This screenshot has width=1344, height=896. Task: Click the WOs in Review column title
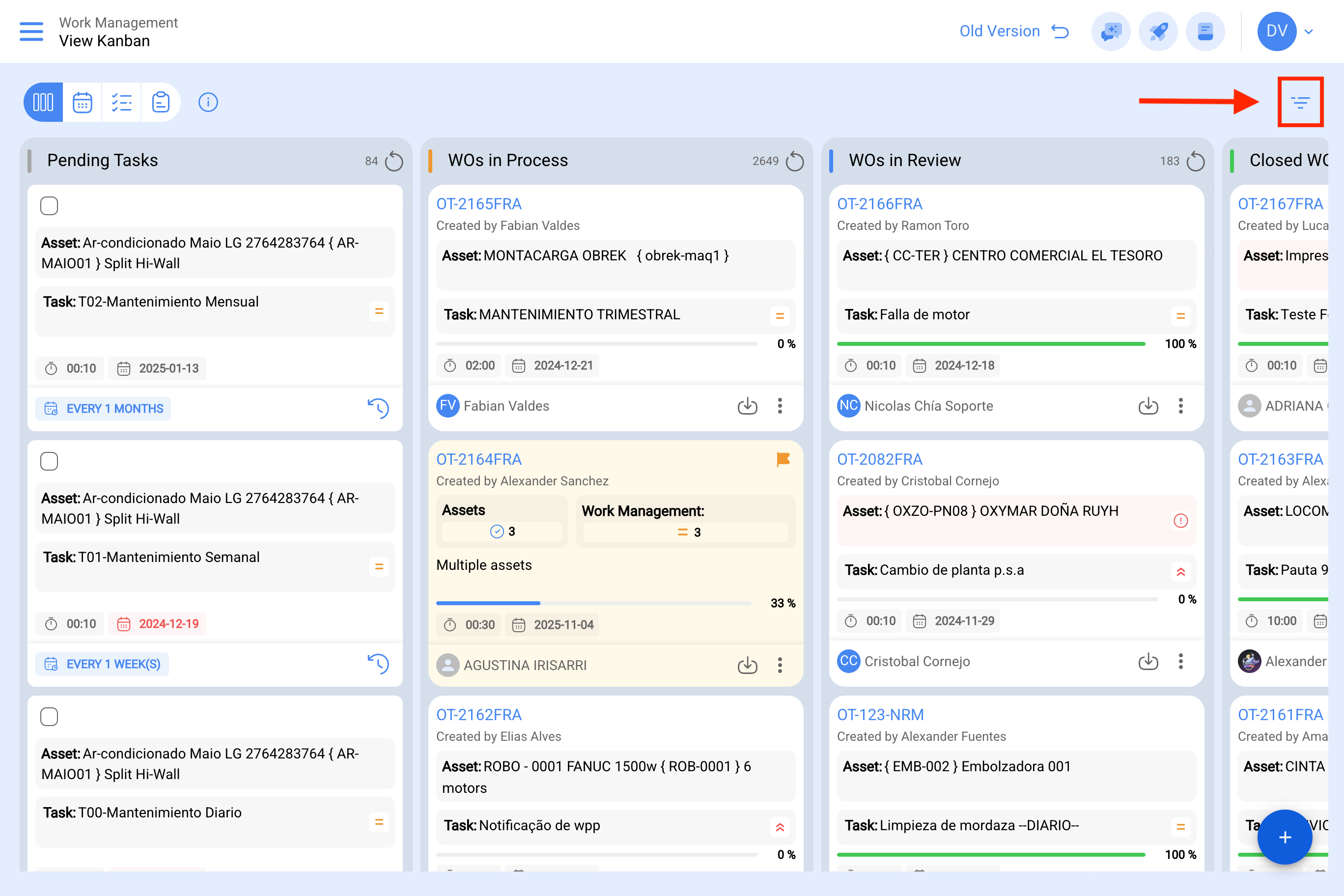click(904, 161)
